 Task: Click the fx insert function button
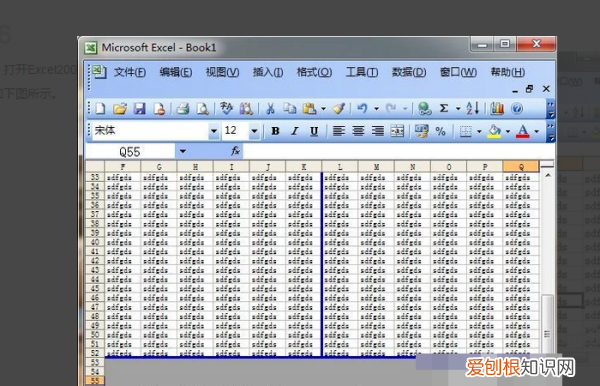tap(235, 151)
